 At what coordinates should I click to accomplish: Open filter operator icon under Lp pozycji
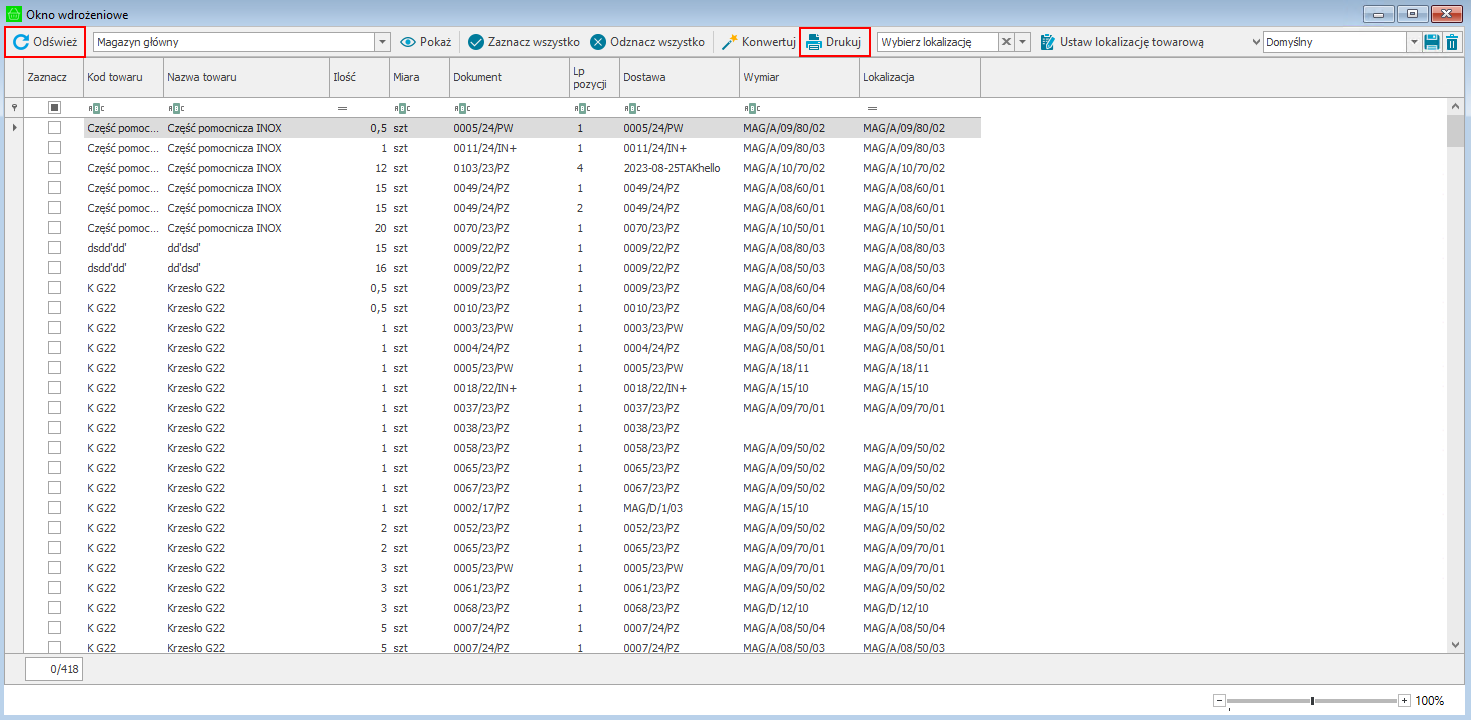click(582, 107)
